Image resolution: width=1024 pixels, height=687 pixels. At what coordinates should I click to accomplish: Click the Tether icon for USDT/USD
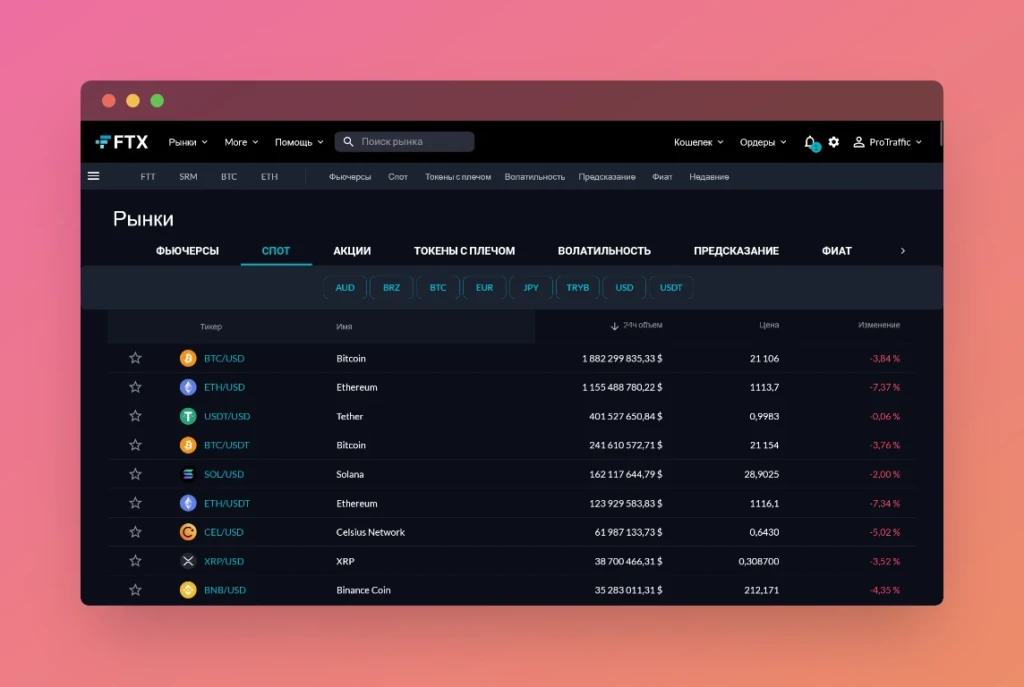pos(188,416)
